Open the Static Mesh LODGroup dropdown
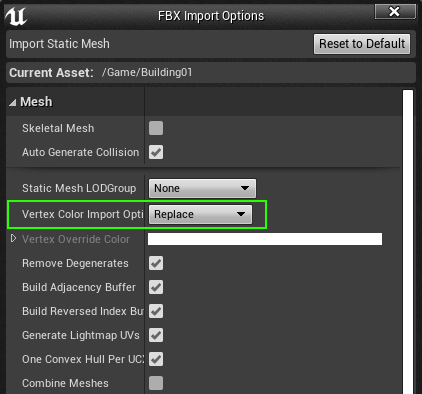Viewport: 422px width, 394px height. click(x=202, y=188)
